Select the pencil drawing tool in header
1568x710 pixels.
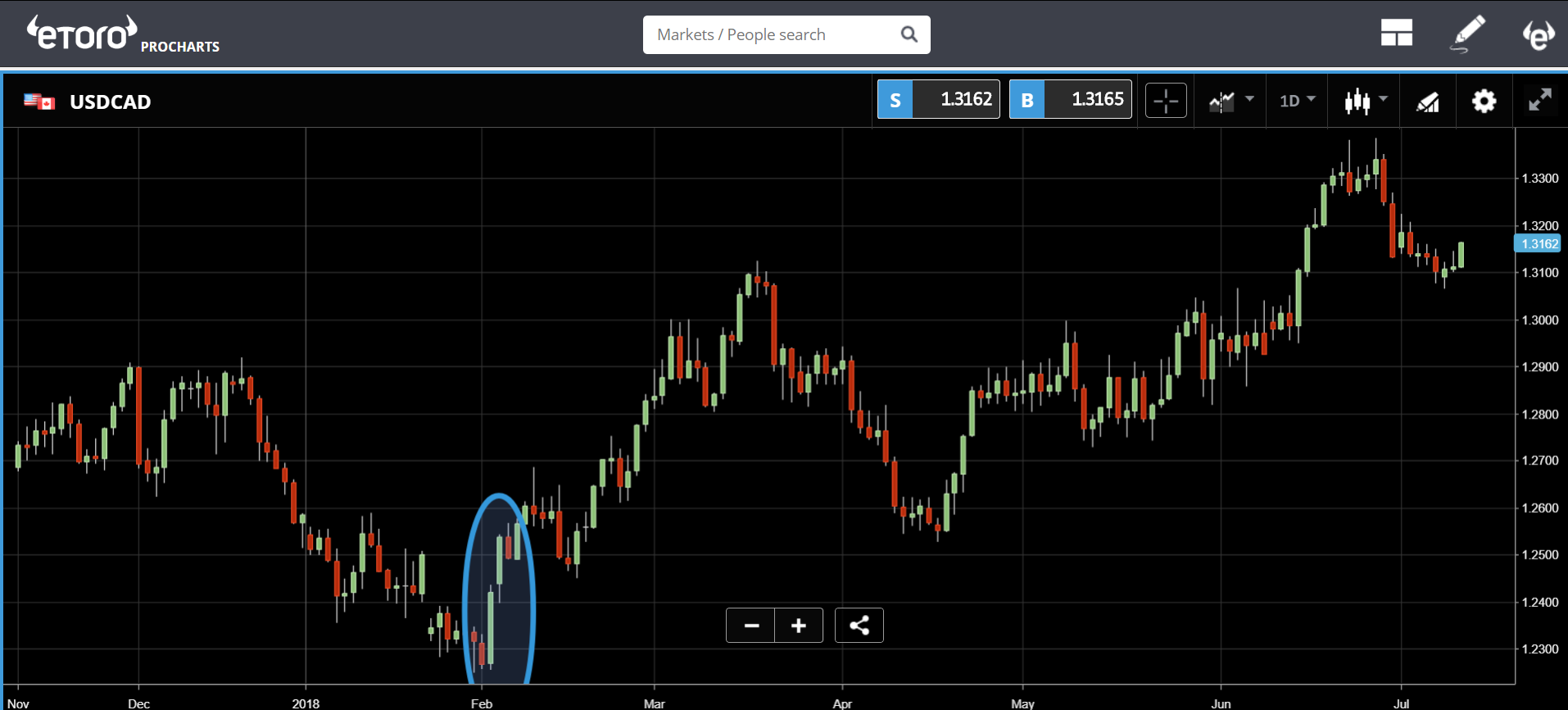[x=1468, y=34]
